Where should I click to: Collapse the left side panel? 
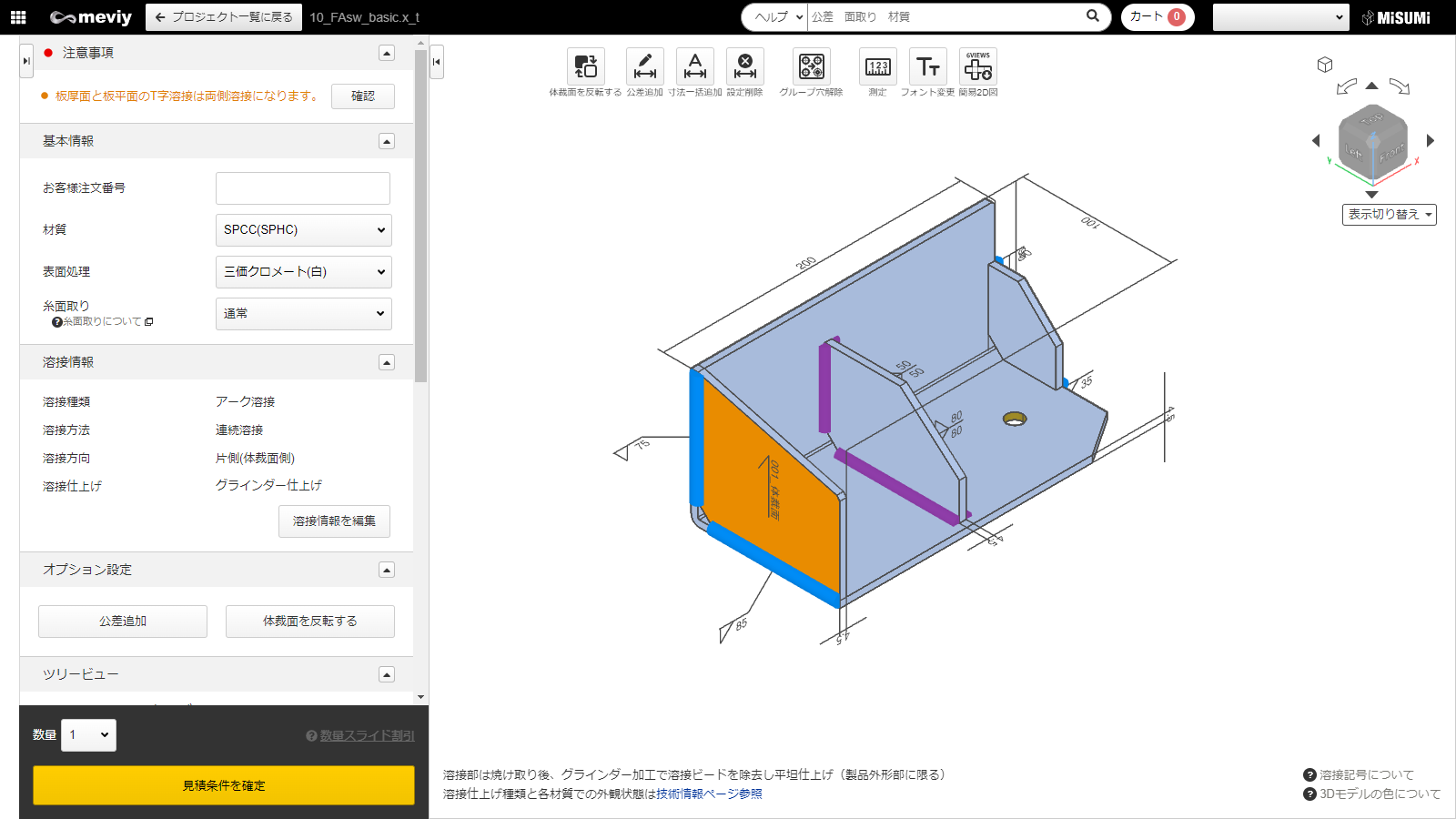437,62
